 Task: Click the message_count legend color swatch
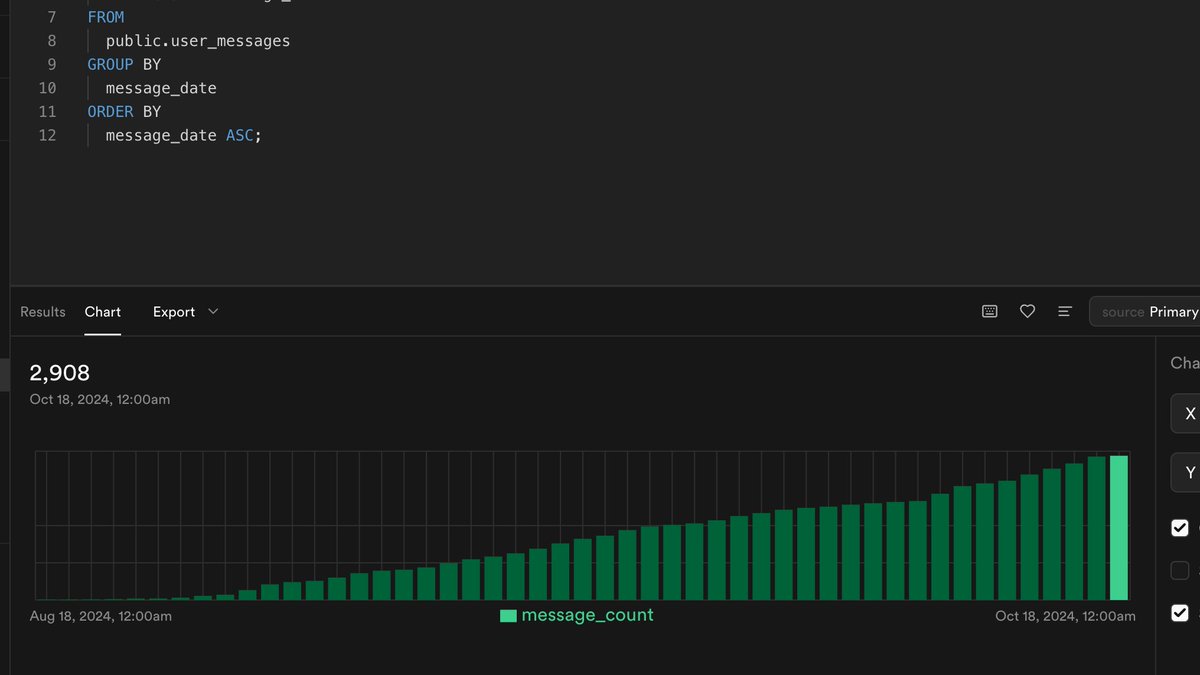[x=508, y=615]
